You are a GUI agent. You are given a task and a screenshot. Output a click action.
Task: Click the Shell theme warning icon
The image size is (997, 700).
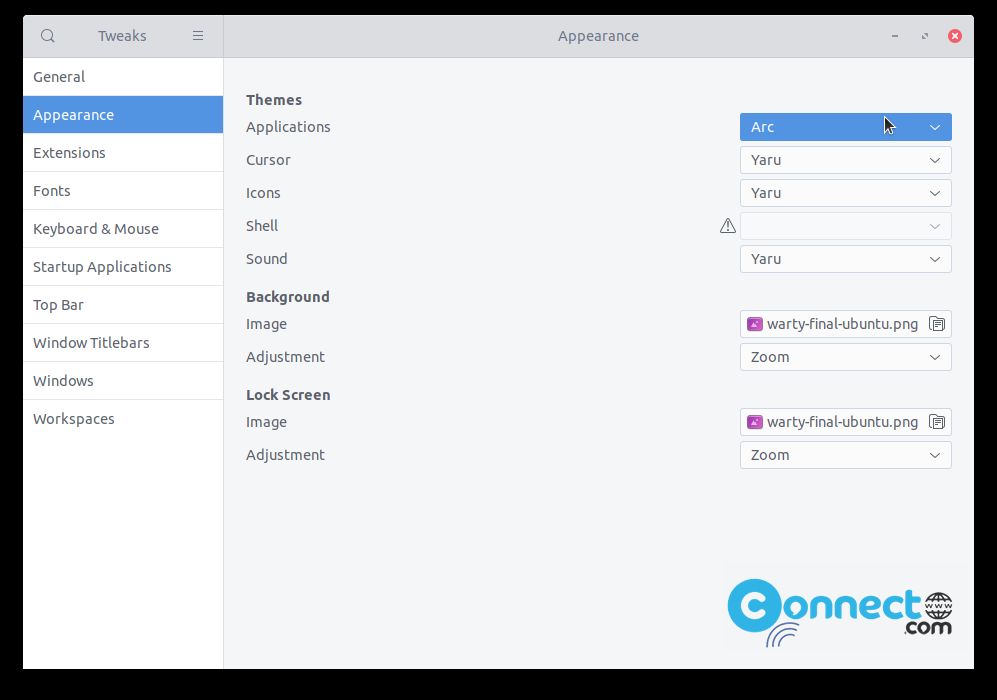click(x=728, y=226)
